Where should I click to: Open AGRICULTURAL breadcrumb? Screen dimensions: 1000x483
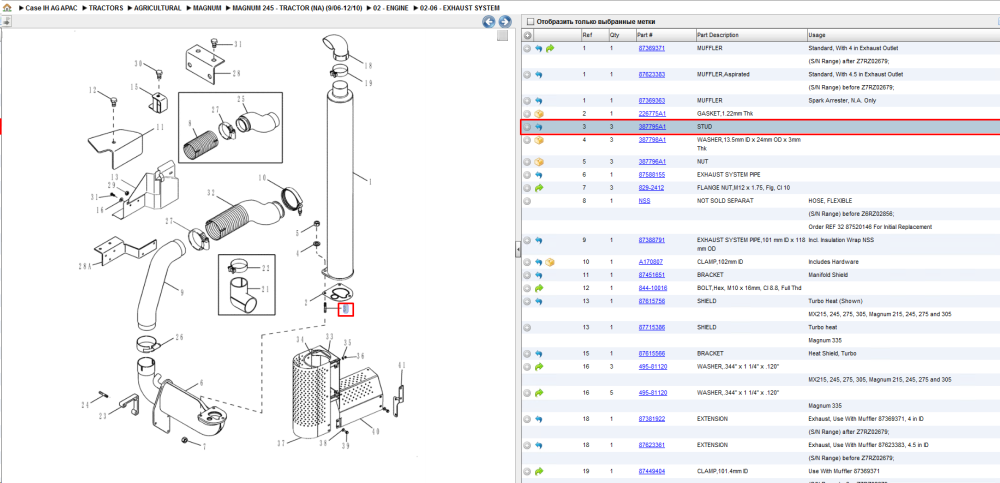(x=158, y=8)
